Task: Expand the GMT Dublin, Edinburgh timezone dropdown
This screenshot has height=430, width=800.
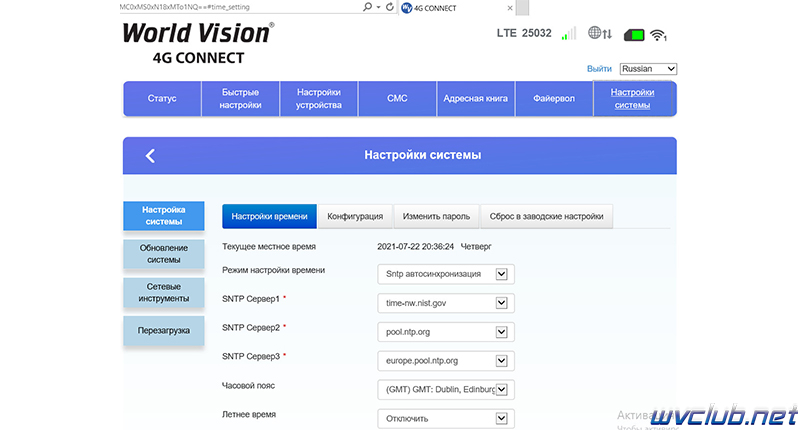Action: 446,390
